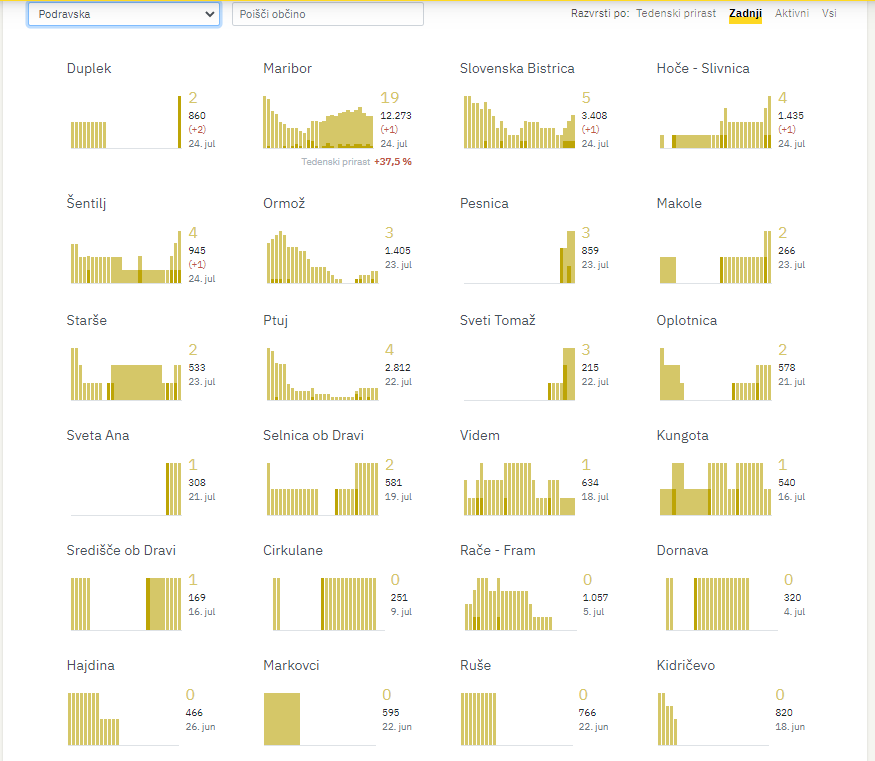
Task: Open the Maribor municipality title
Action: click(x=287, y=69)
